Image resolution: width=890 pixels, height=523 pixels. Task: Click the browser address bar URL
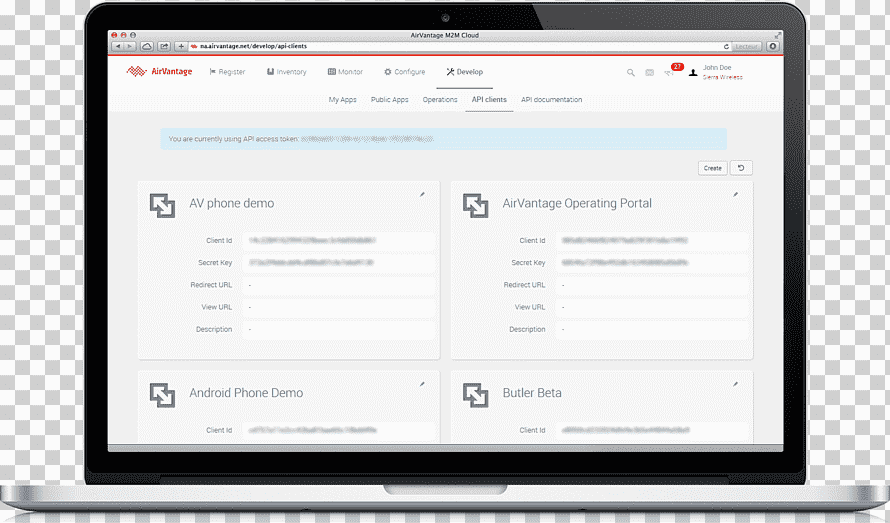pos(253,46)
